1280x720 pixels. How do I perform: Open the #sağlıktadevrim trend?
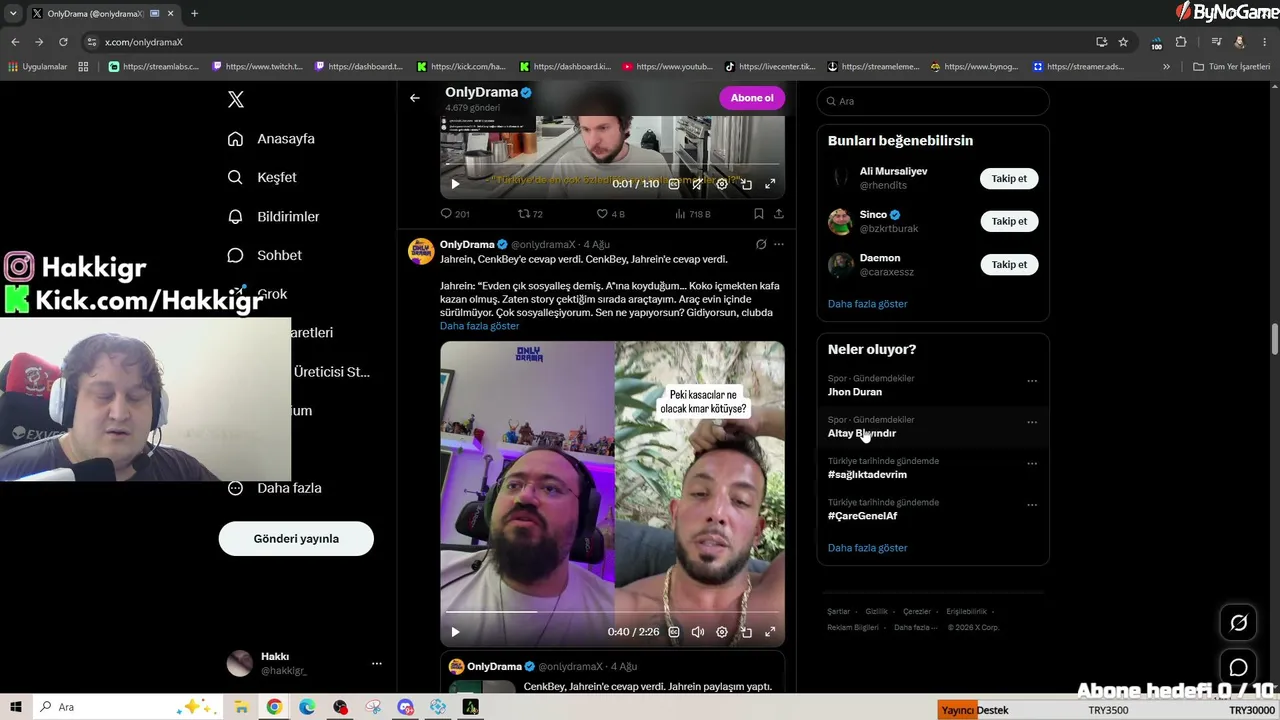tap(867, 474)
